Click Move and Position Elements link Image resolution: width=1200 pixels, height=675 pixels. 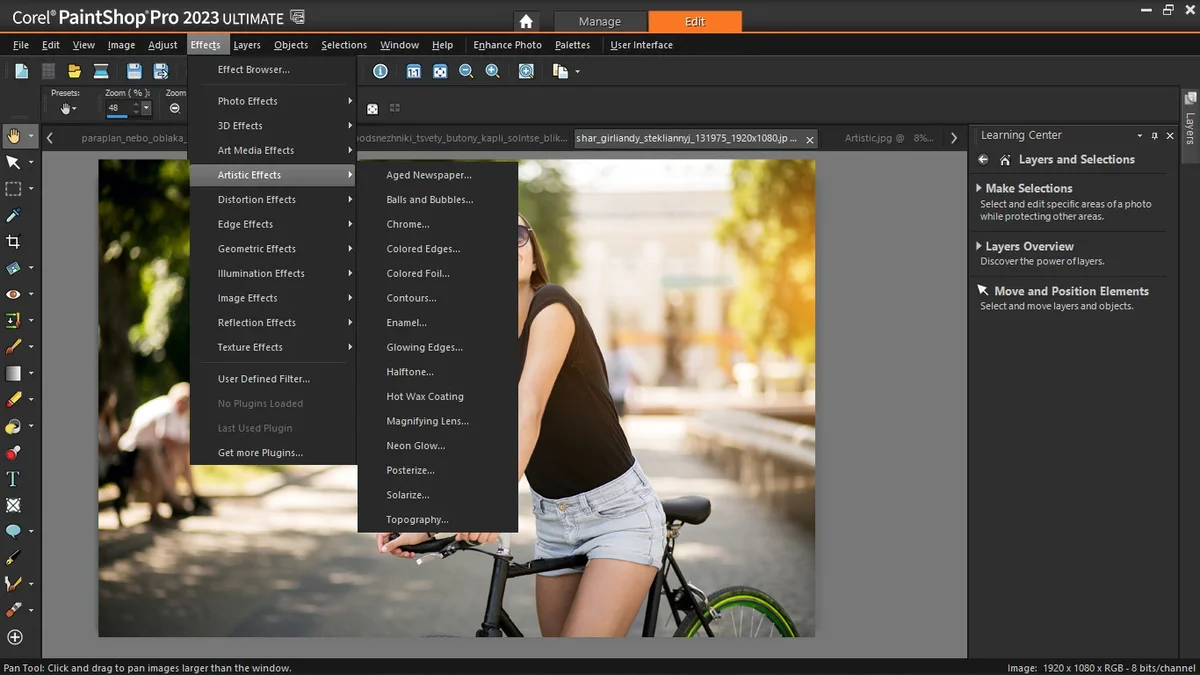point(1070,291)
